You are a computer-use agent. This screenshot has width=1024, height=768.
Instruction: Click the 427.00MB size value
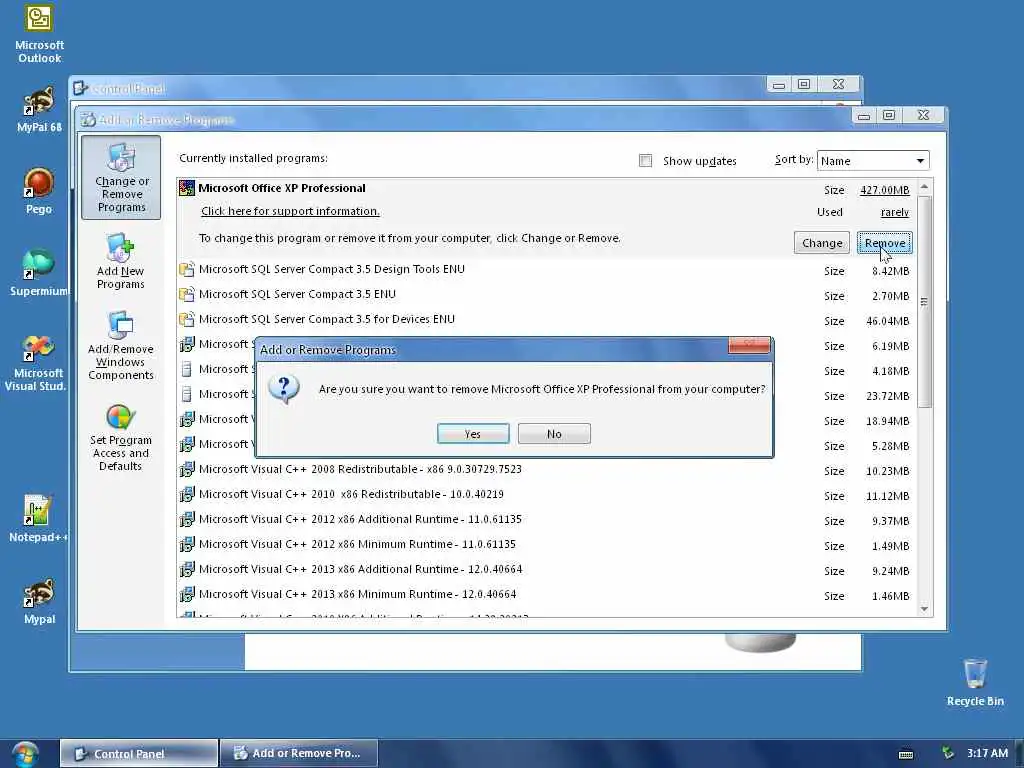click(884, 190)
